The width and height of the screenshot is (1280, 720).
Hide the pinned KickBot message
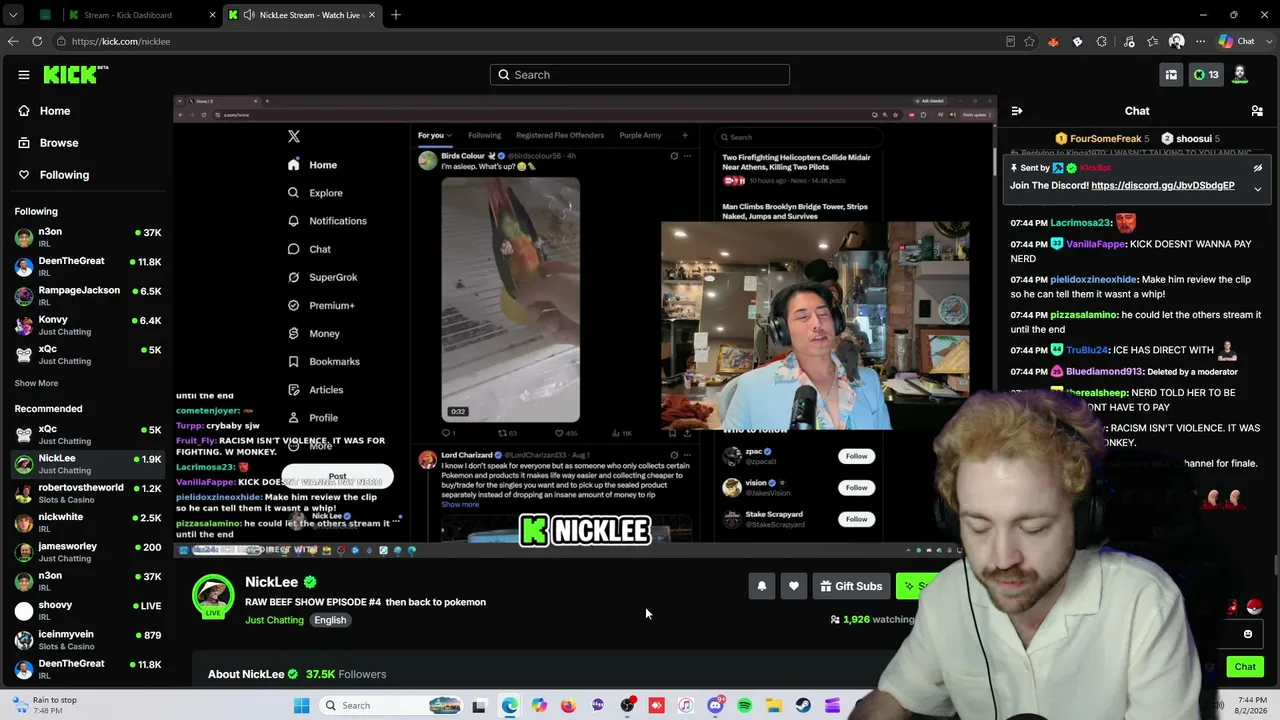pos(1258,168)
